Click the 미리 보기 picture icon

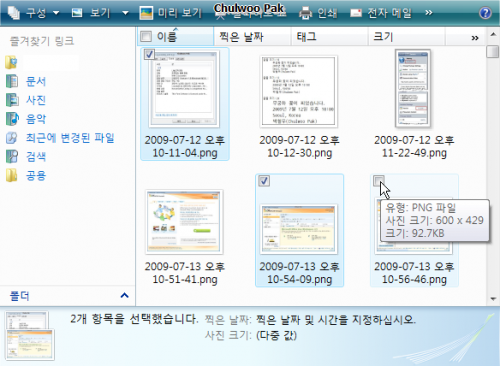(146, 13)
